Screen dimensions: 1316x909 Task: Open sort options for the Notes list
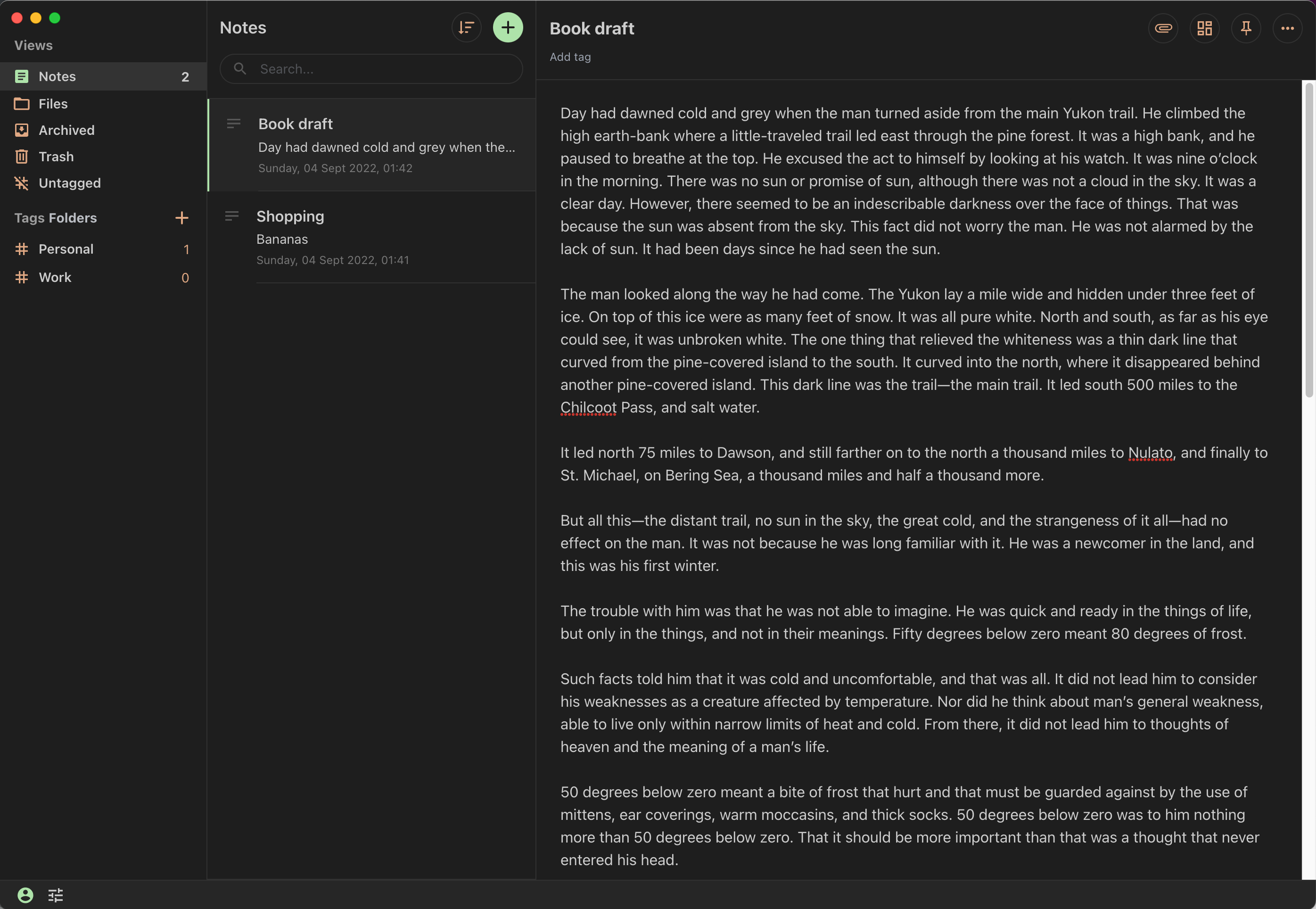[x=466, y=27]
